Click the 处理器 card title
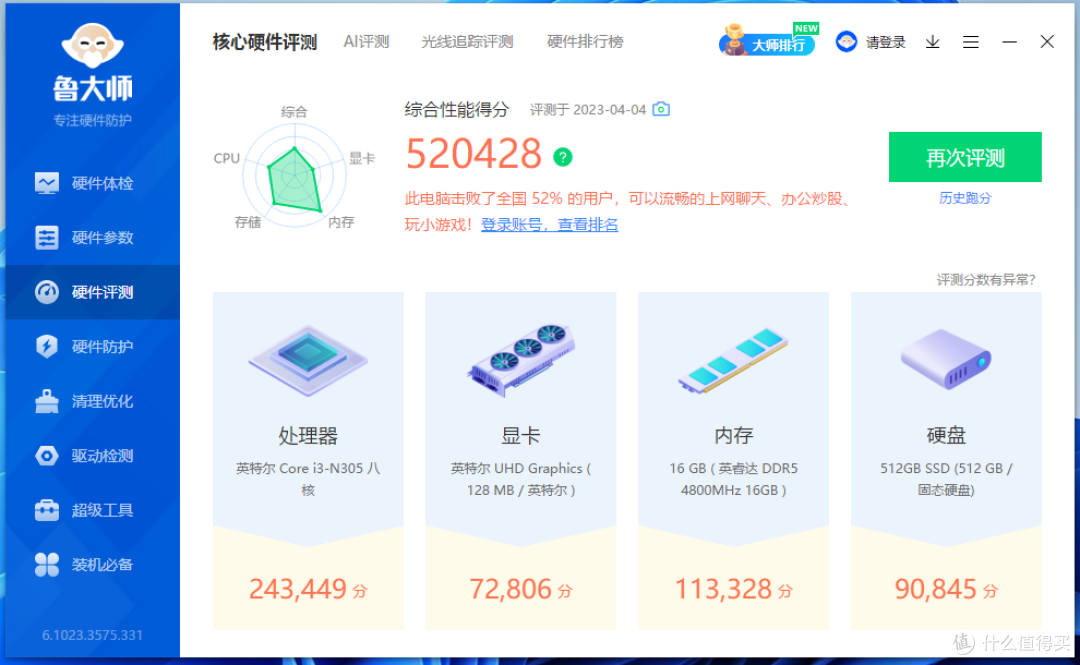 point(308,436)
